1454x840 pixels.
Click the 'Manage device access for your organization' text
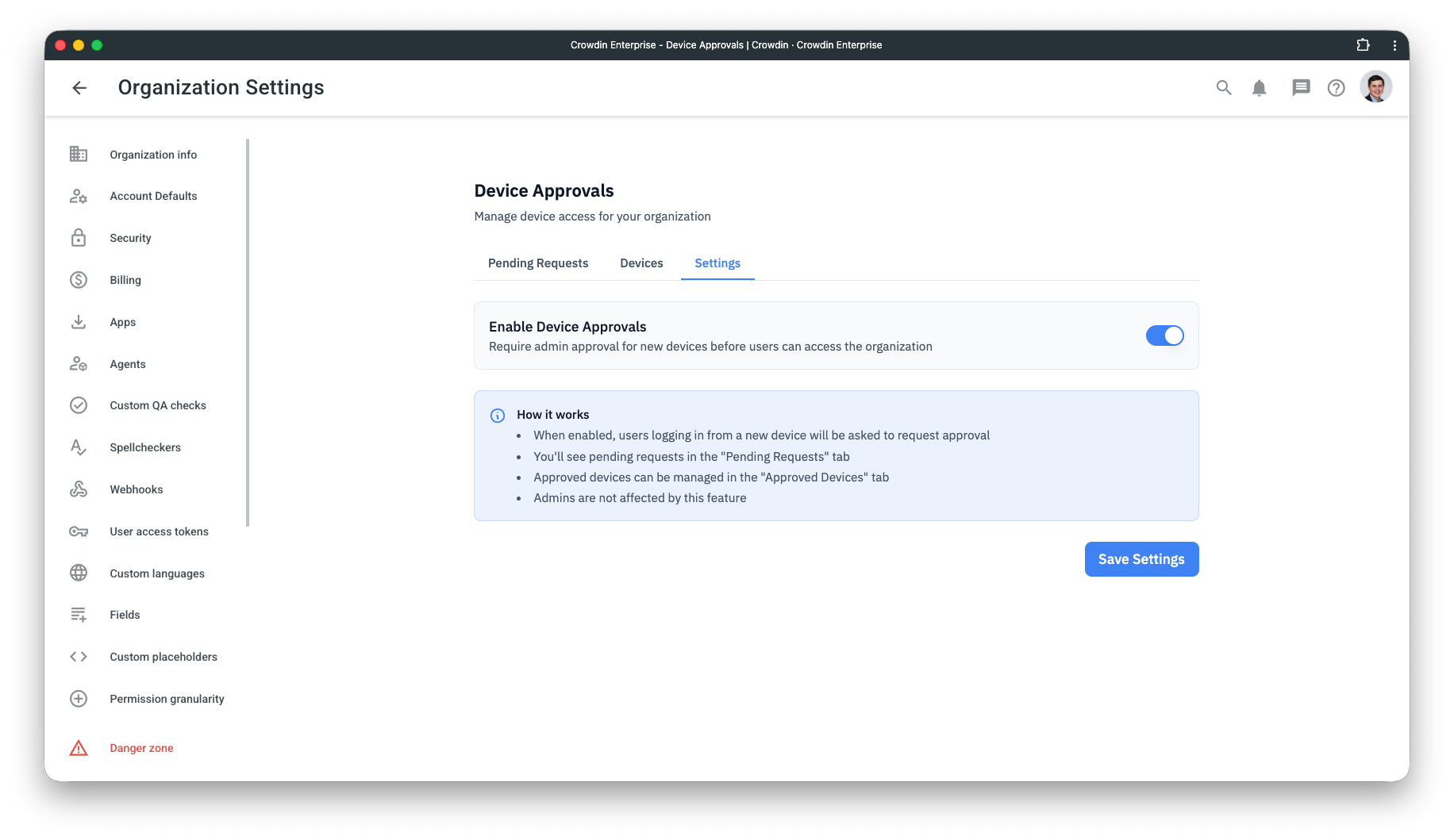(592, 217)
